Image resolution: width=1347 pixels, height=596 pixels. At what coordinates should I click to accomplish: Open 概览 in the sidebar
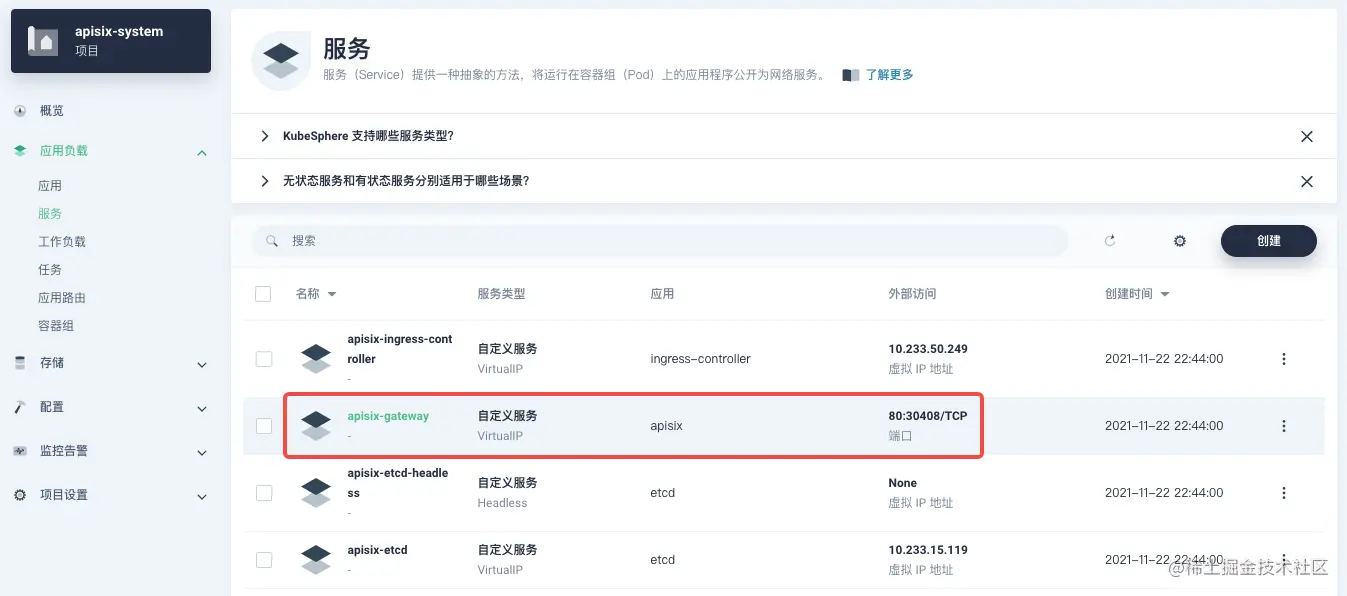click(52, 111)
